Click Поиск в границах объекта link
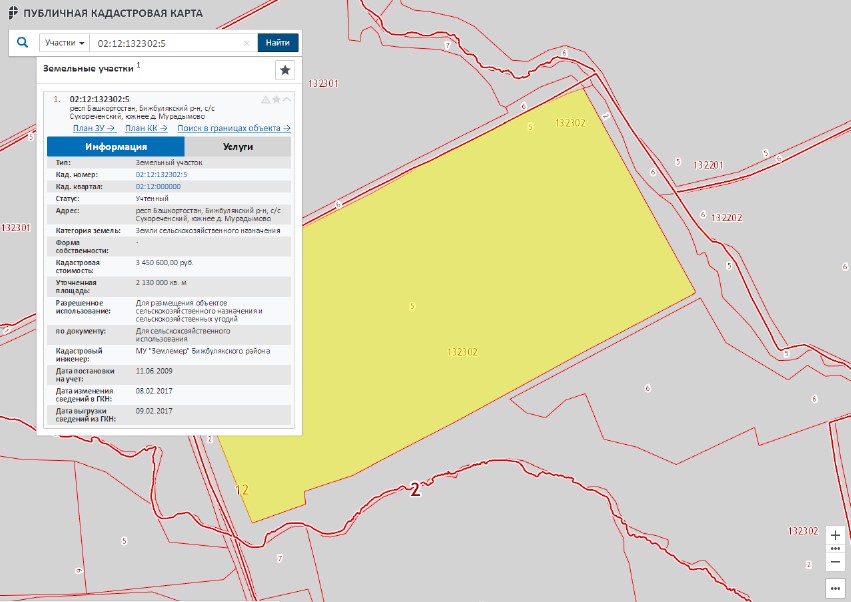Image resolution: width=851 pixels, height=602 pixels. (234, 128)
